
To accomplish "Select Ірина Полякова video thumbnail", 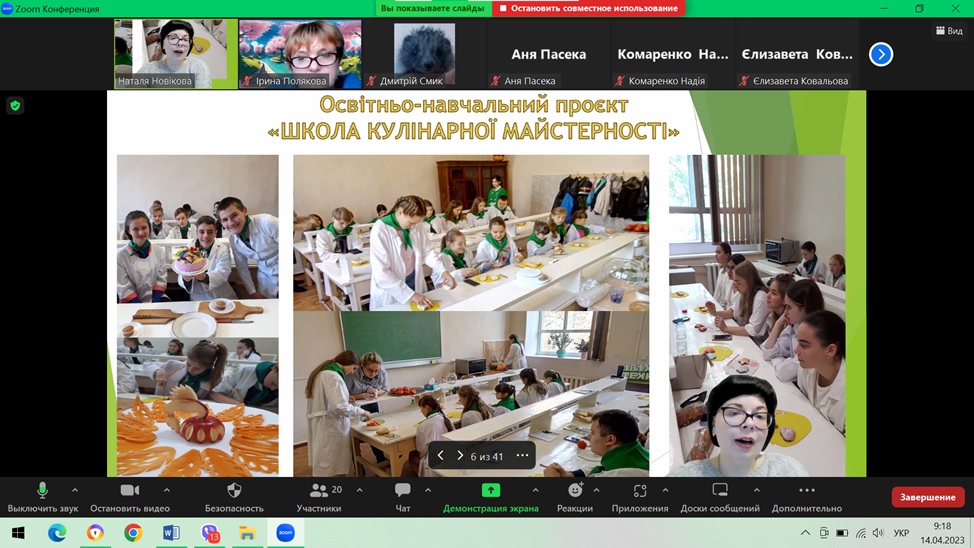I will 300,54.
